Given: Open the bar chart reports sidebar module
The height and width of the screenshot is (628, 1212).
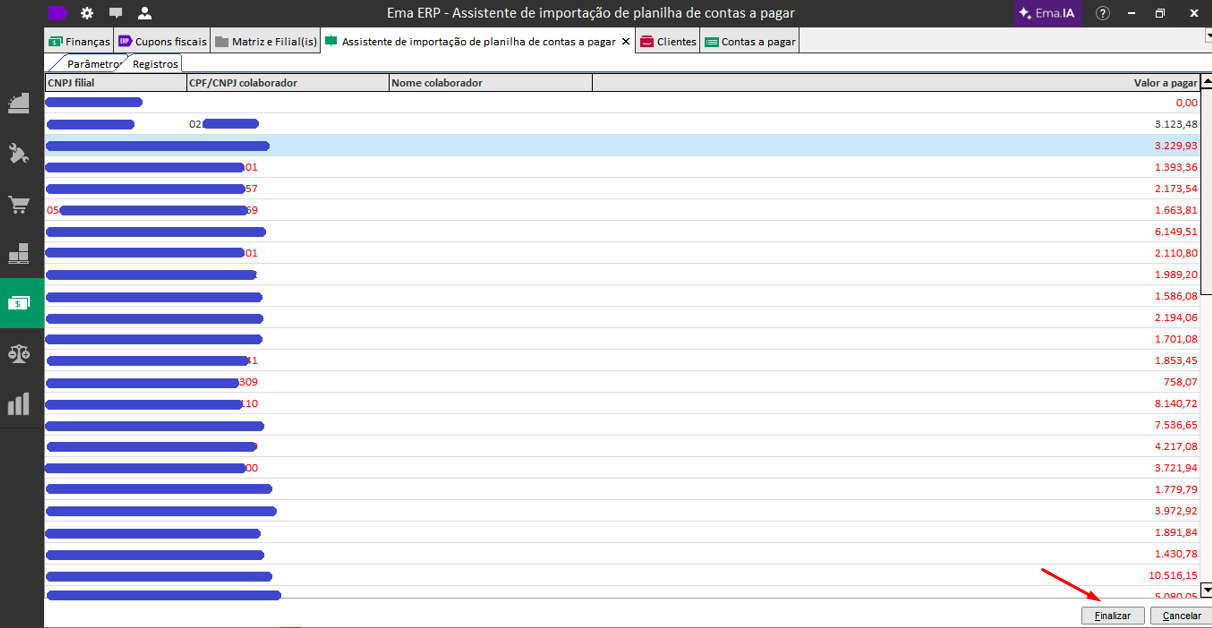Looking at the screenshot, I should point(19,403).
